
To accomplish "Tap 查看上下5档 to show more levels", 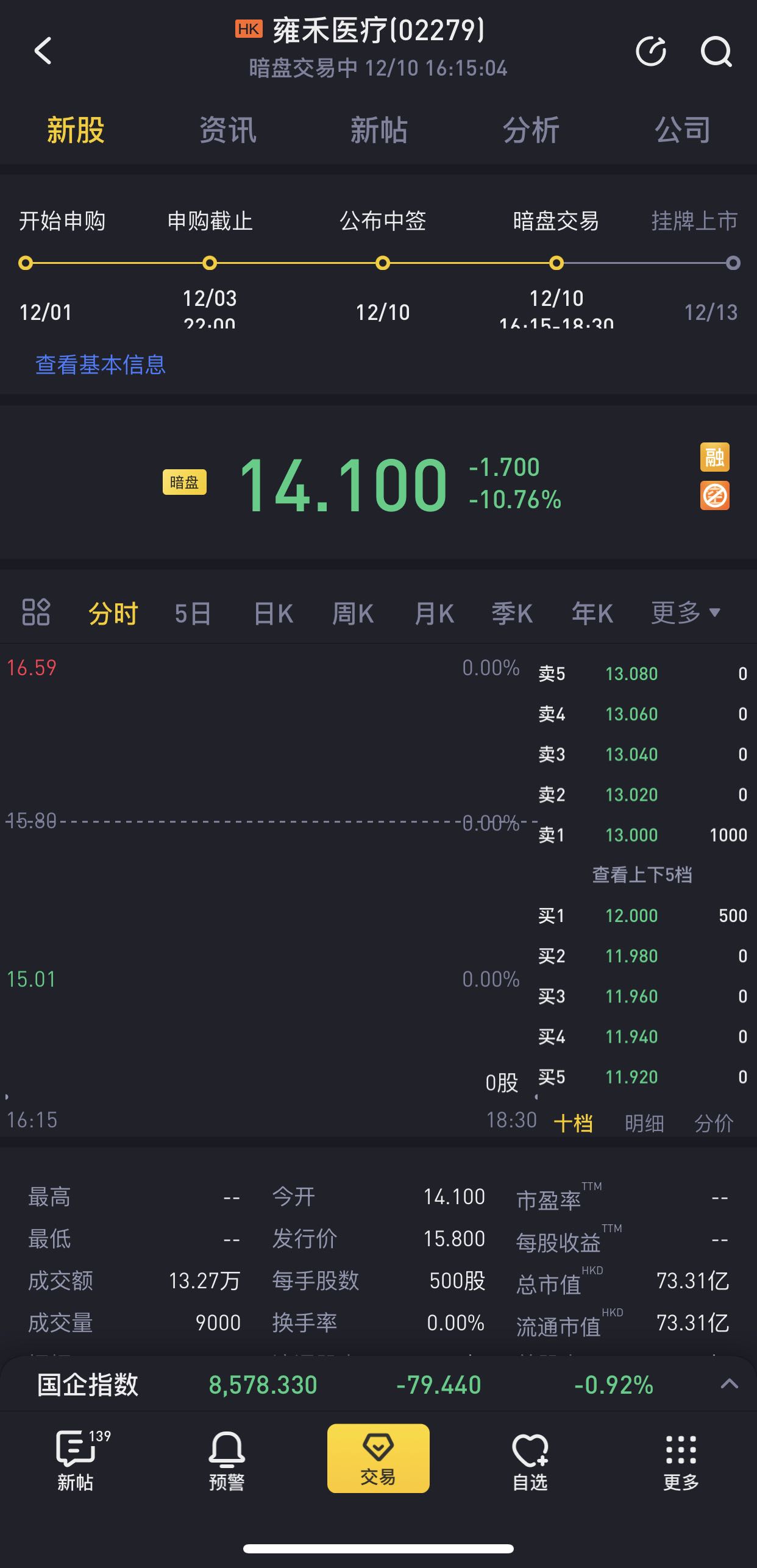I will click(642, 875).
